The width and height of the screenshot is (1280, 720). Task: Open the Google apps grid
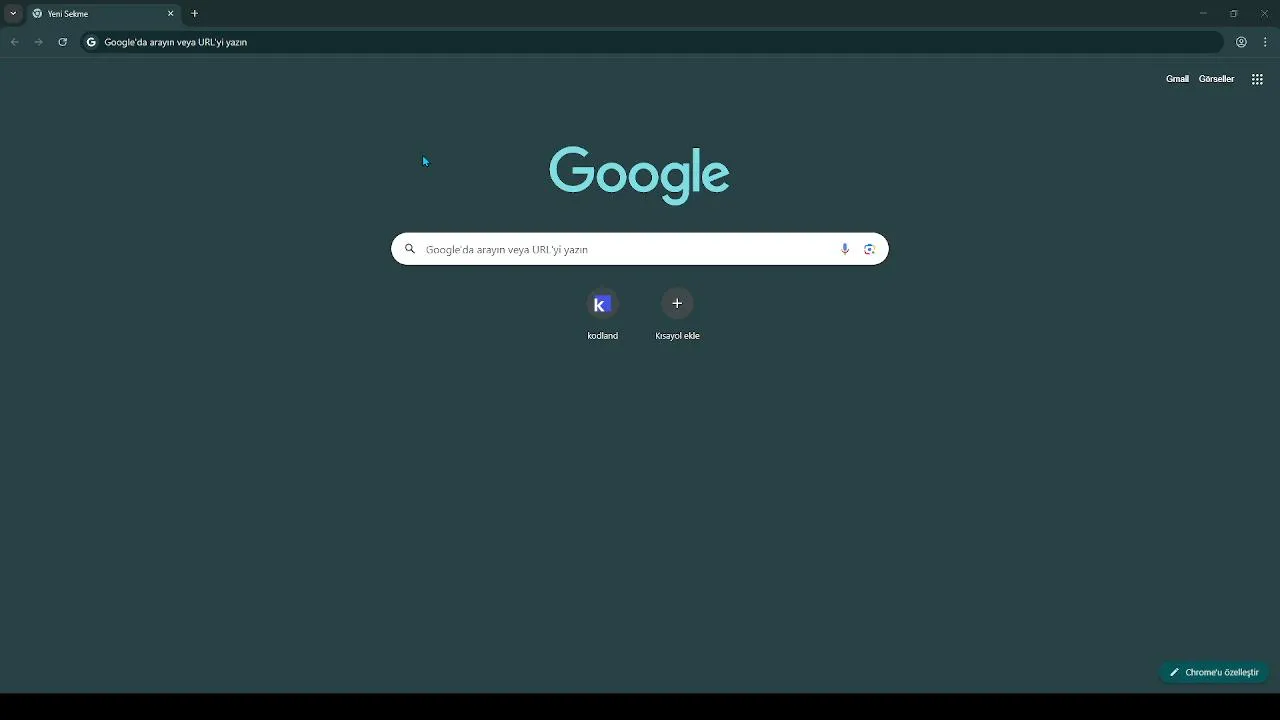pos(1257,79)
